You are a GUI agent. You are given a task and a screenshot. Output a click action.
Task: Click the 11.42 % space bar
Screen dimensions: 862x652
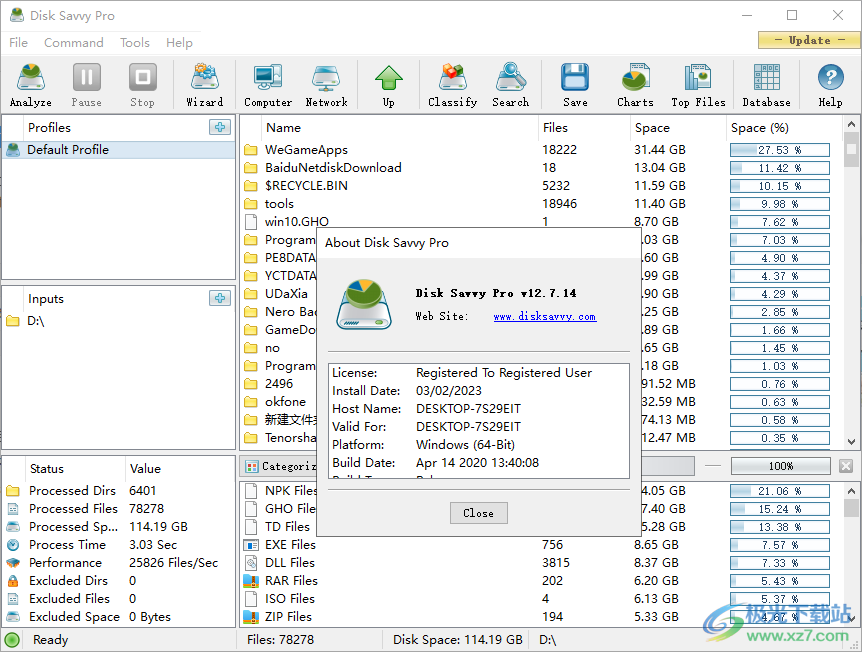[x=780, y=168]
